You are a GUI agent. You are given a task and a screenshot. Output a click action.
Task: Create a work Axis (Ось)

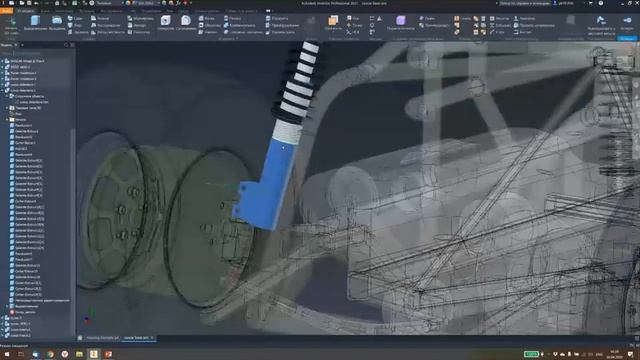[353, 18]
